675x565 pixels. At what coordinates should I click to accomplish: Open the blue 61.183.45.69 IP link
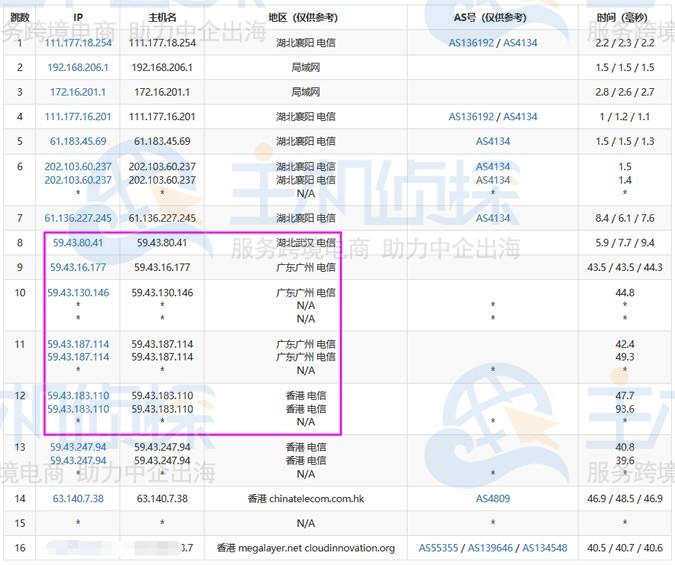(78, 141)
